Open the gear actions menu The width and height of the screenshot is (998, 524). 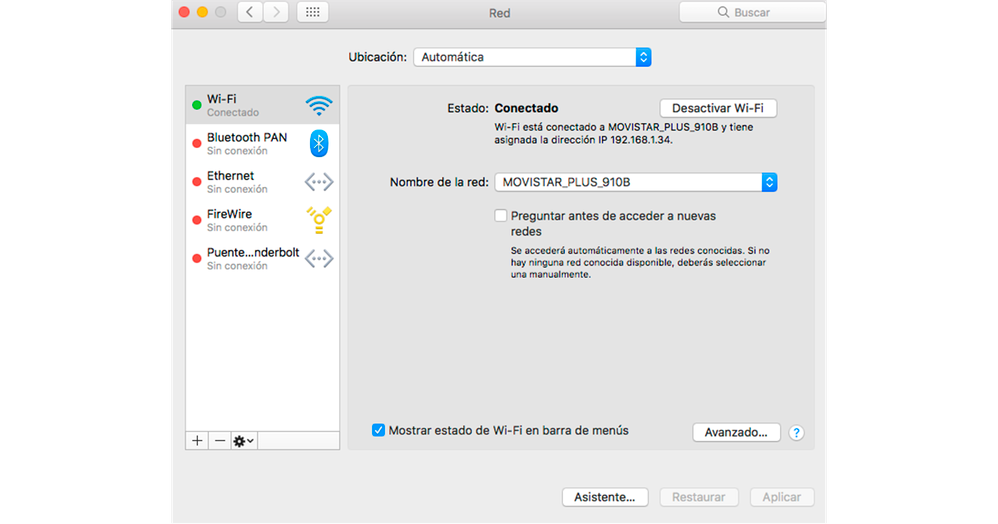(x=243, y=440)
